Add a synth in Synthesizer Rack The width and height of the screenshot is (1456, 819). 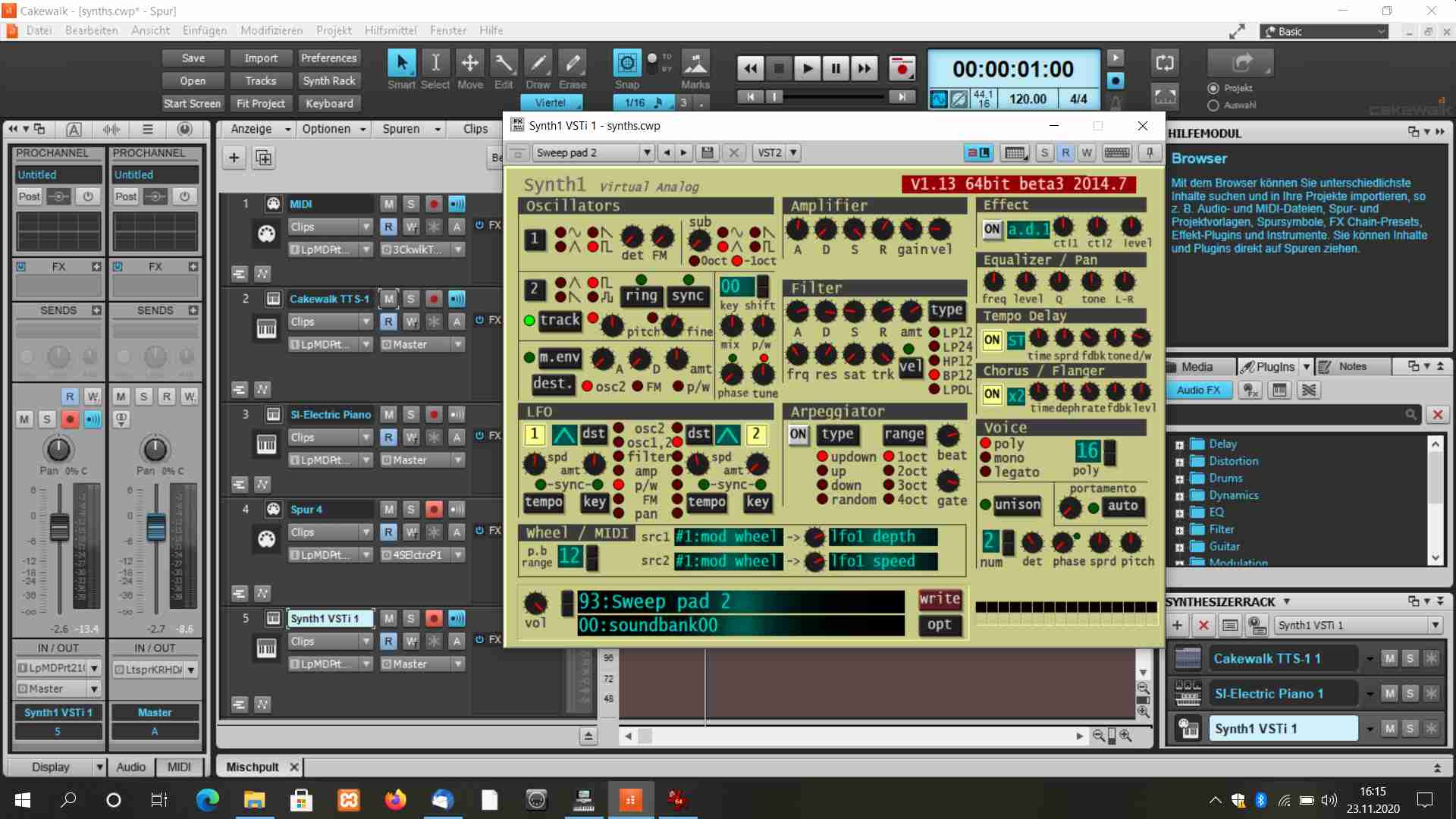pos(1177,626)
